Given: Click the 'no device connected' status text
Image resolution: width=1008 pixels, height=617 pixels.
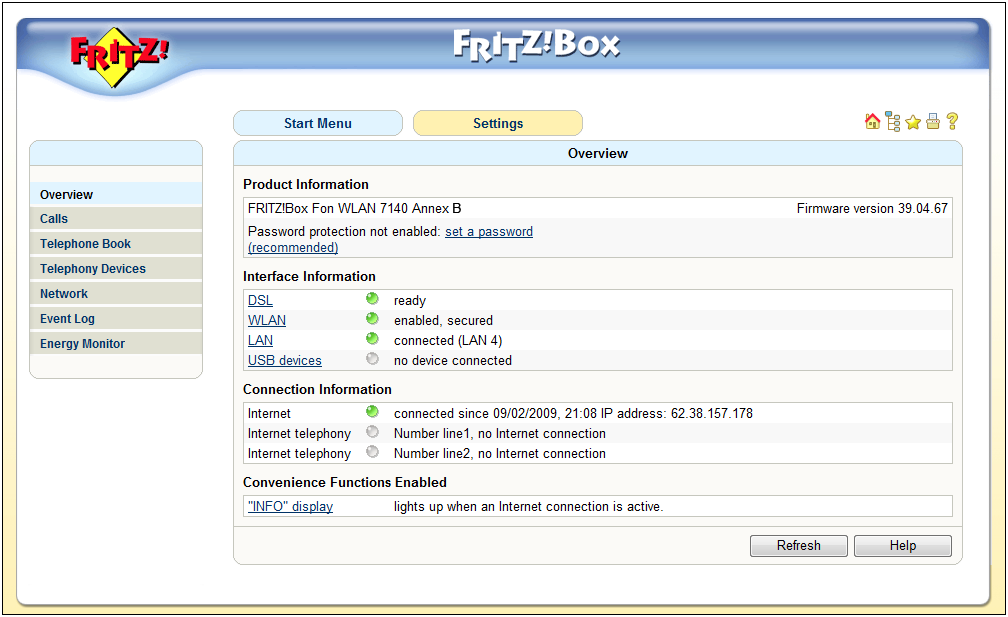Looking at the screenshot, I should [453, 361].
